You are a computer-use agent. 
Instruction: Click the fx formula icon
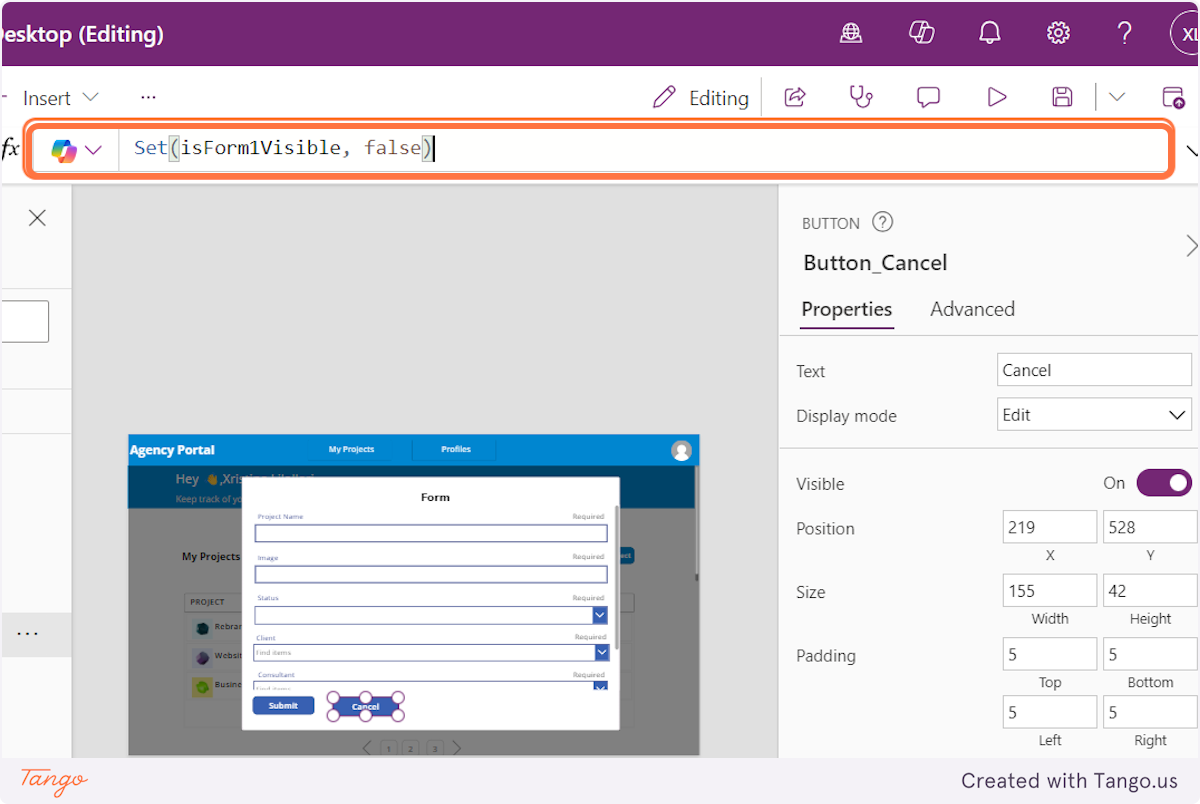10,149
